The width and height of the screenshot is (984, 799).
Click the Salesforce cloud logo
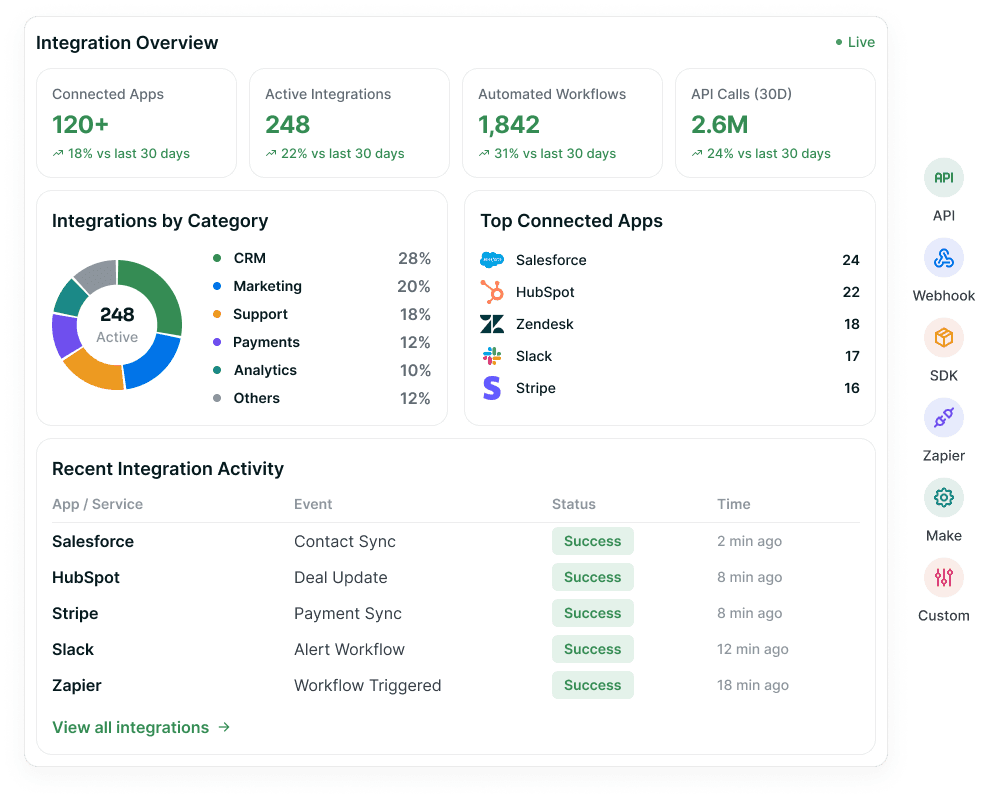pos(492,260)
